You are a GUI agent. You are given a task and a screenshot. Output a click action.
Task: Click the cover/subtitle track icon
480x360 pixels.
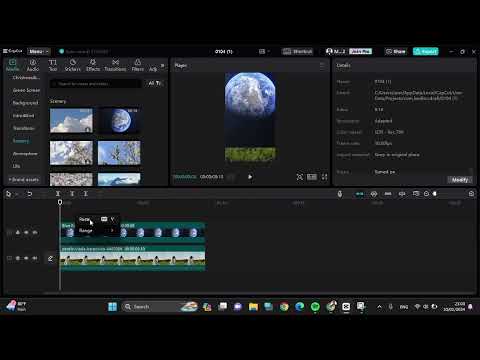[x=415, y=194]
